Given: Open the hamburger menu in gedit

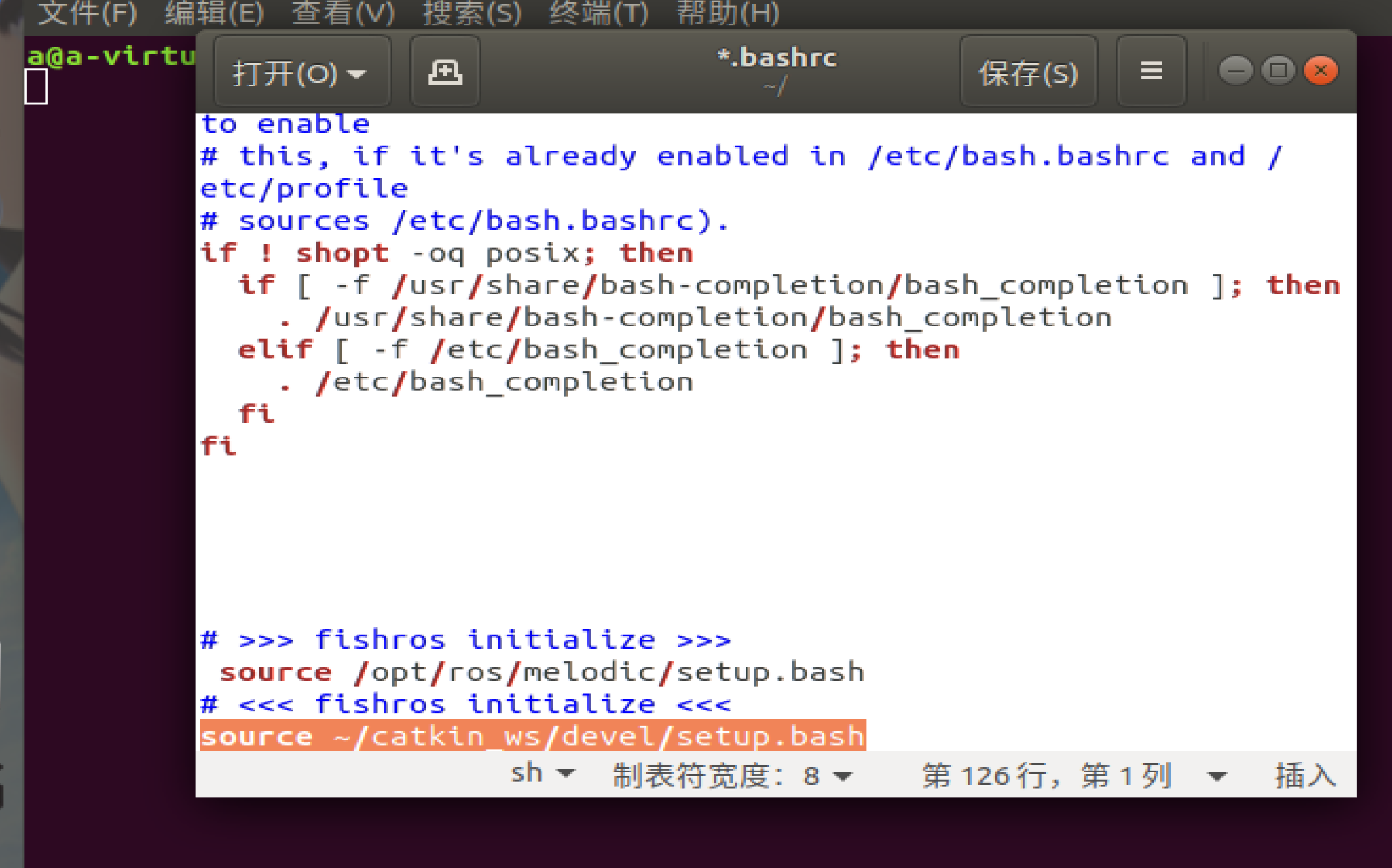Looking at the screenshot, I should tap(1151, 71).
